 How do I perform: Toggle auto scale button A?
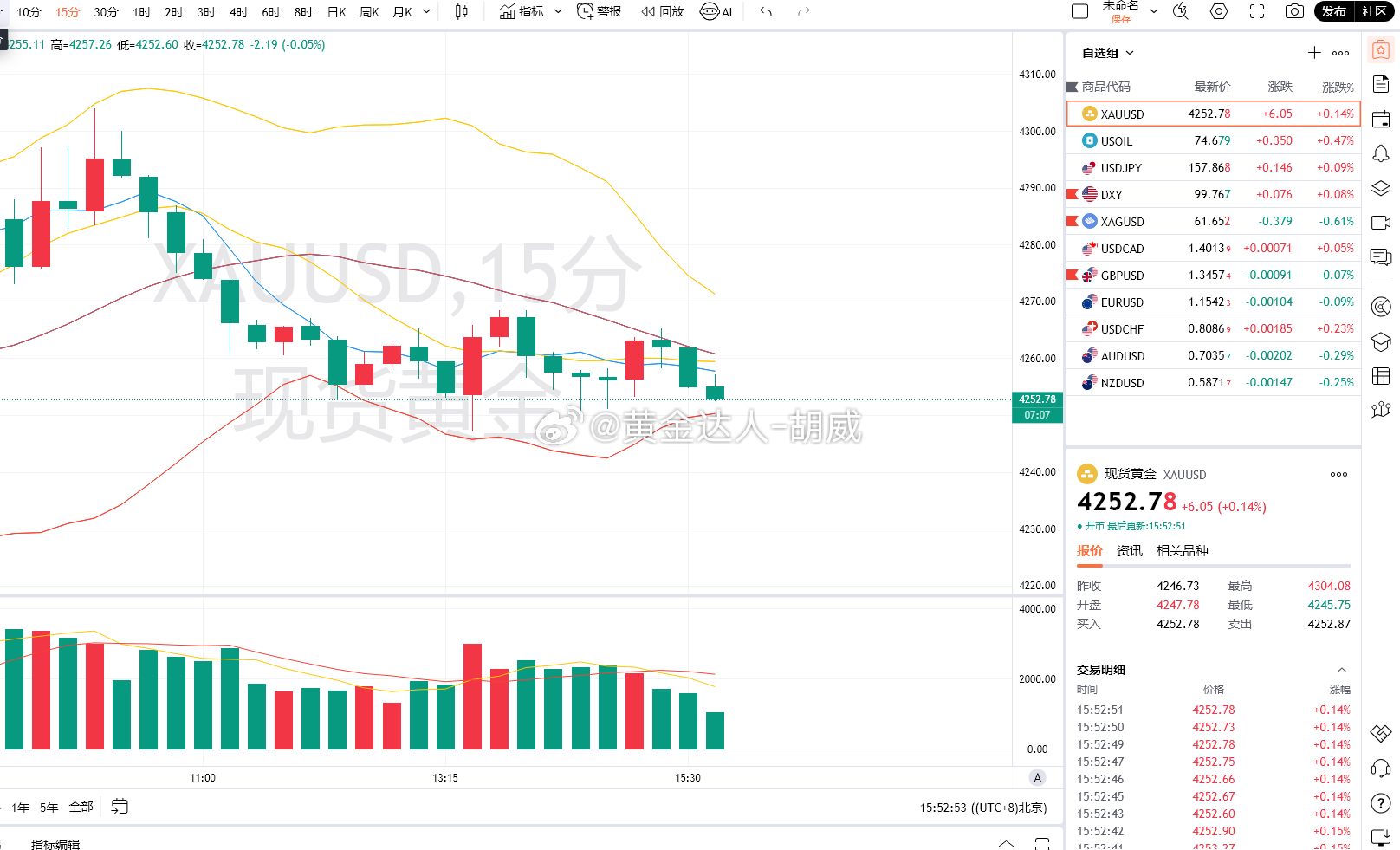1038,777
